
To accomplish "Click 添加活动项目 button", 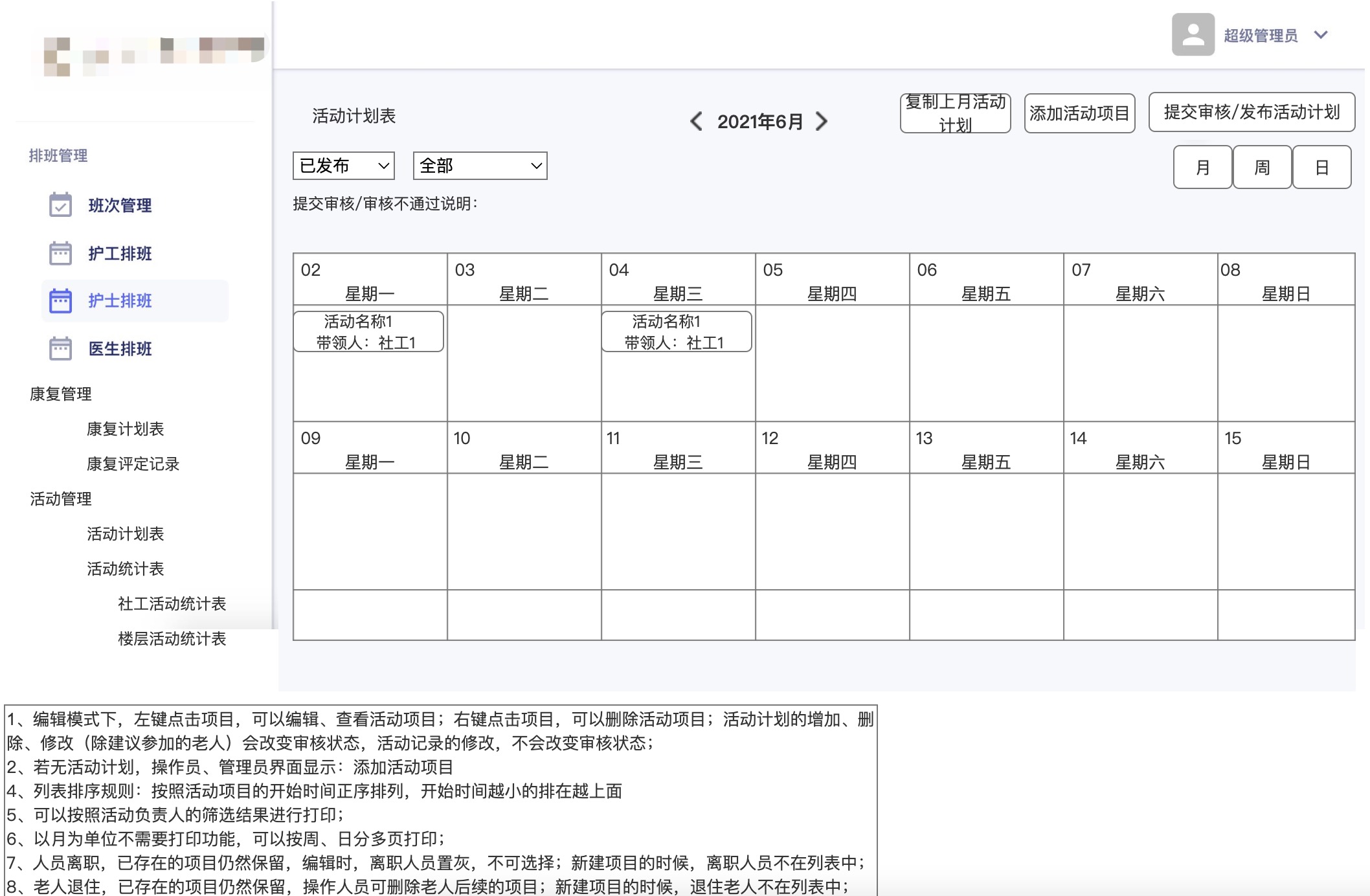I will coord(1080,113).
